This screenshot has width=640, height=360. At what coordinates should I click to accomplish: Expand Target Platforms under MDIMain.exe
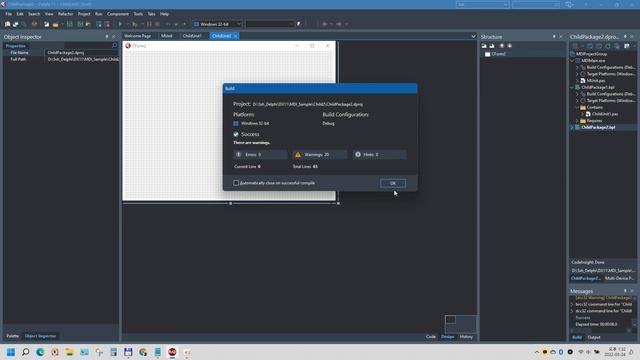click(578, 74)
